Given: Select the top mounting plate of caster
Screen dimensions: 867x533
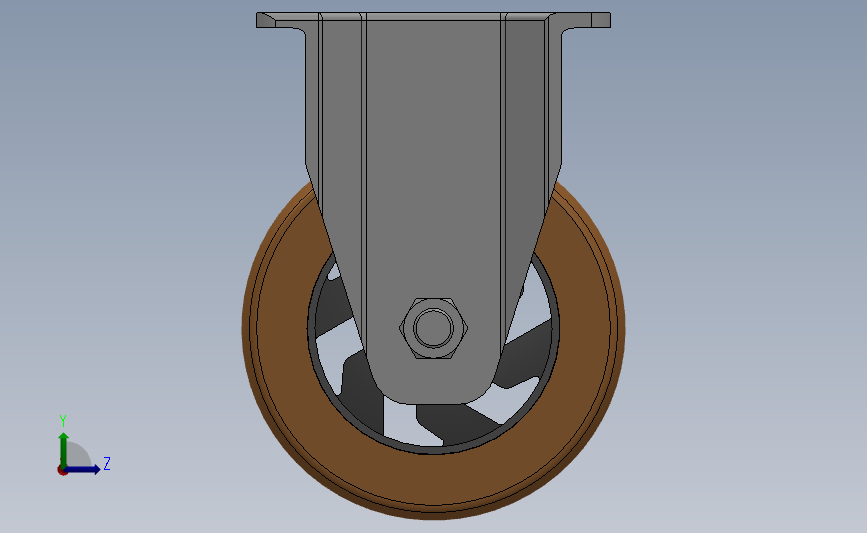Looking at the screenshot, I should 434,19.
